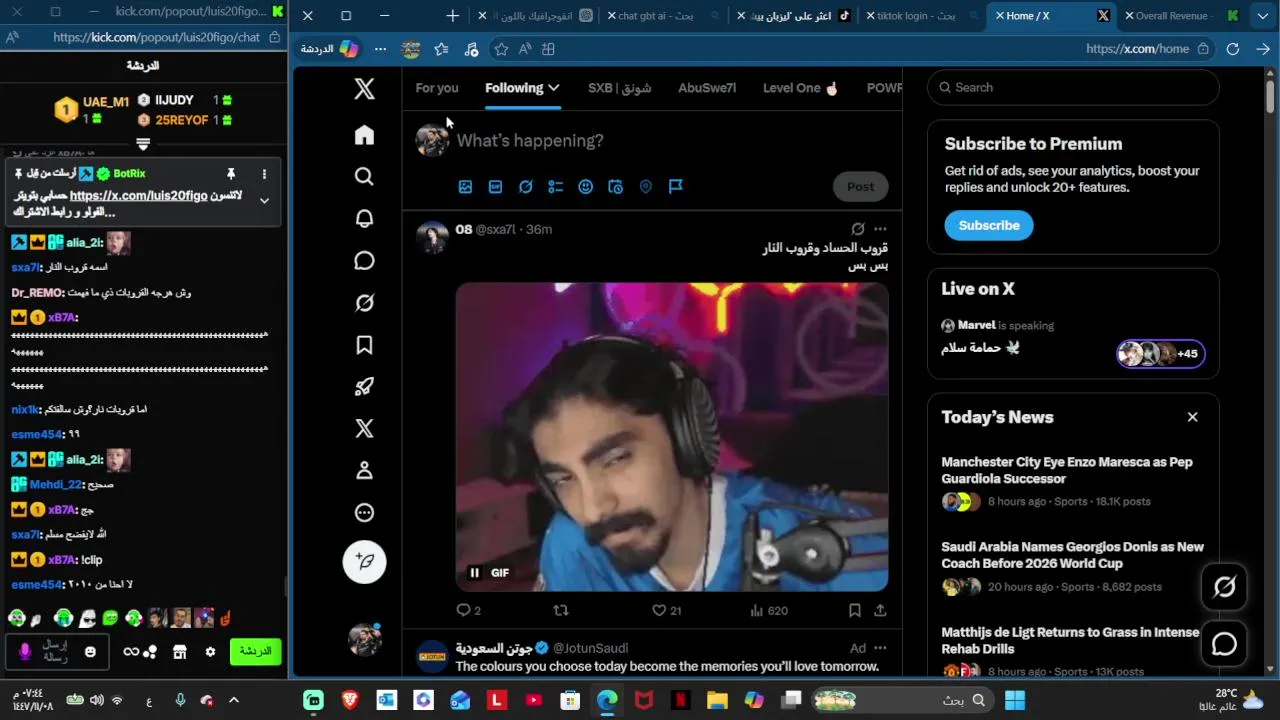Add a poll using composer poll icon
1280x720 pixels.
555,187
